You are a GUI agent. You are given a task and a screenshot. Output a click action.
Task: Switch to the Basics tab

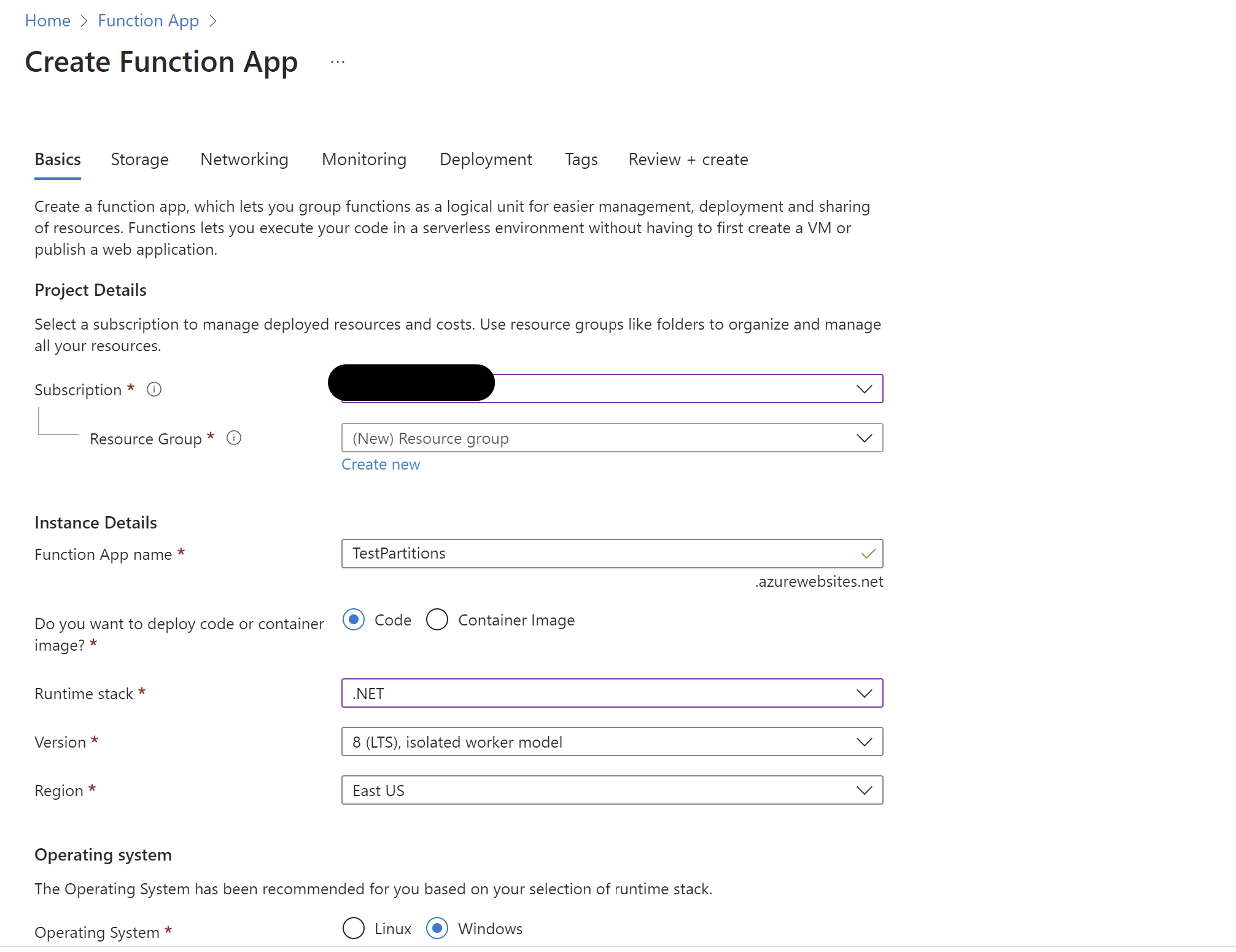pos(58,160)
